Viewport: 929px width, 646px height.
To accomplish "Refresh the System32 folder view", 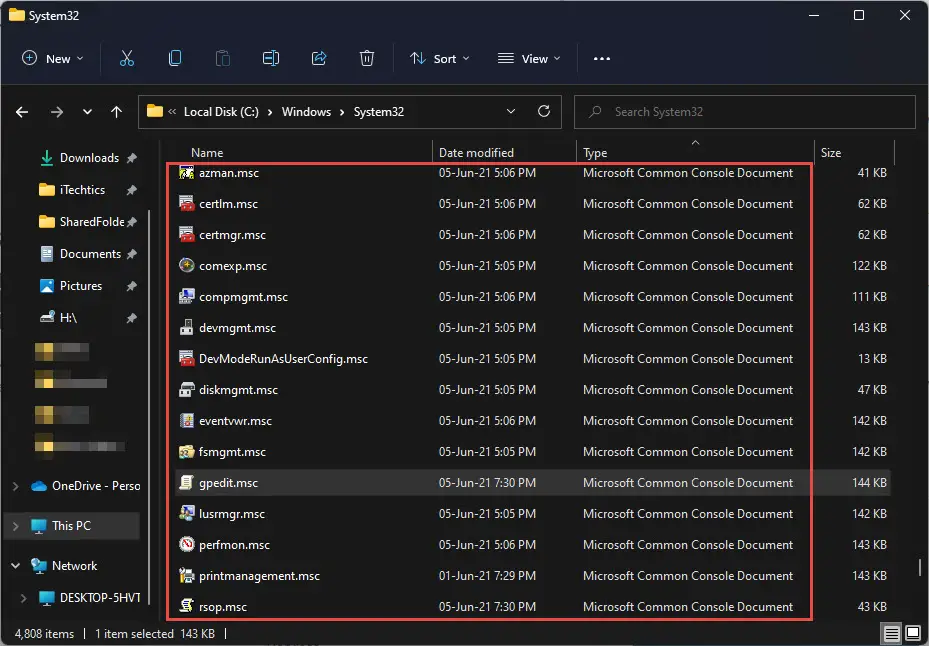I will pyautogui.click(x=544, y=111).
